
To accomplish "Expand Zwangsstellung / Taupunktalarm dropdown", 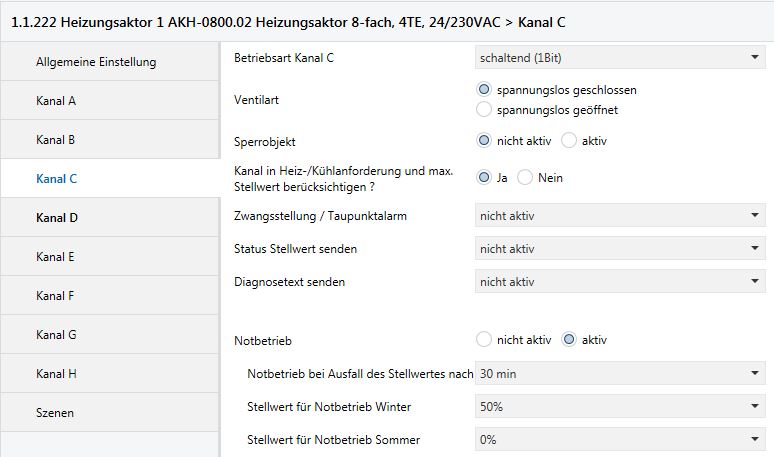I will 619,215.
